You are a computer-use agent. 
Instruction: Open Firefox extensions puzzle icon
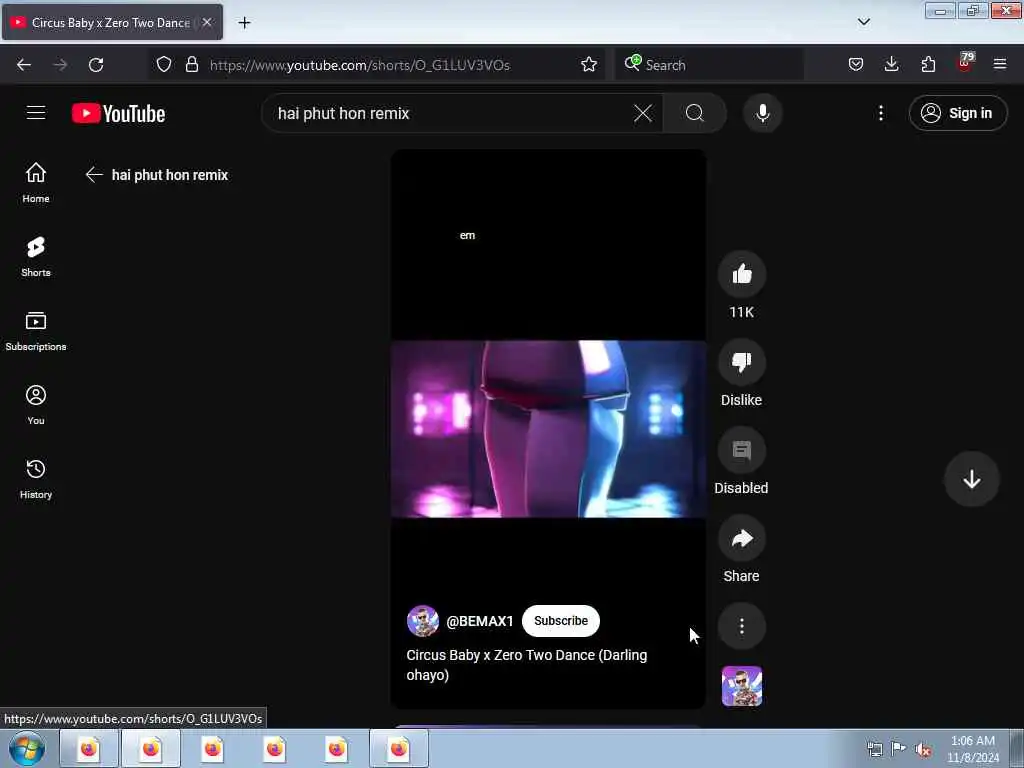[x=928, y=64]
